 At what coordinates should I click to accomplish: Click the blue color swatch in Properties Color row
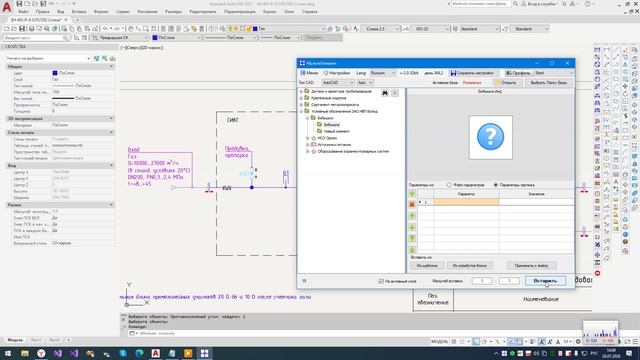coord(55,73)
